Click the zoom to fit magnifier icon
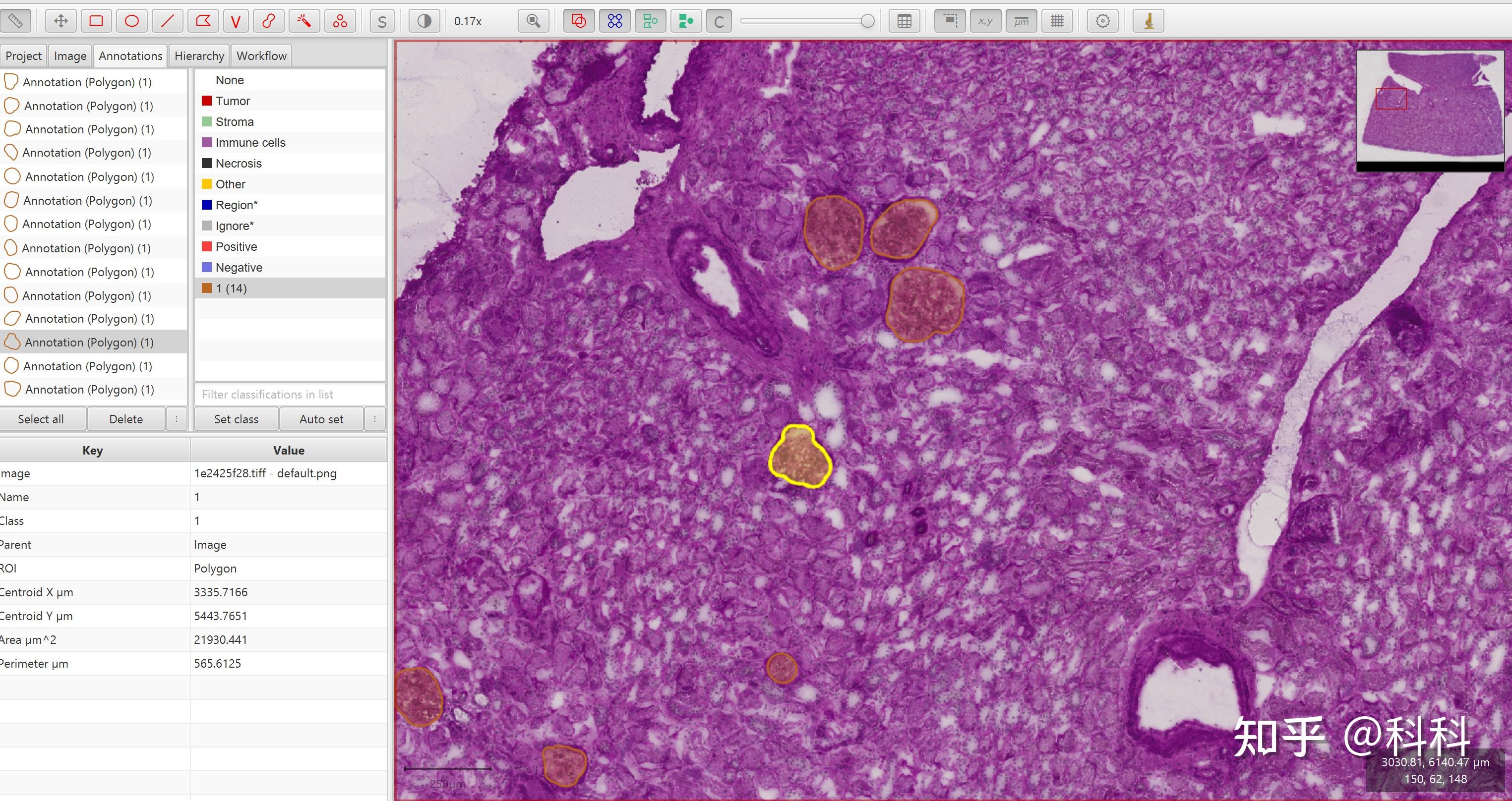1512x801 pixels. (x=534, y=21)
